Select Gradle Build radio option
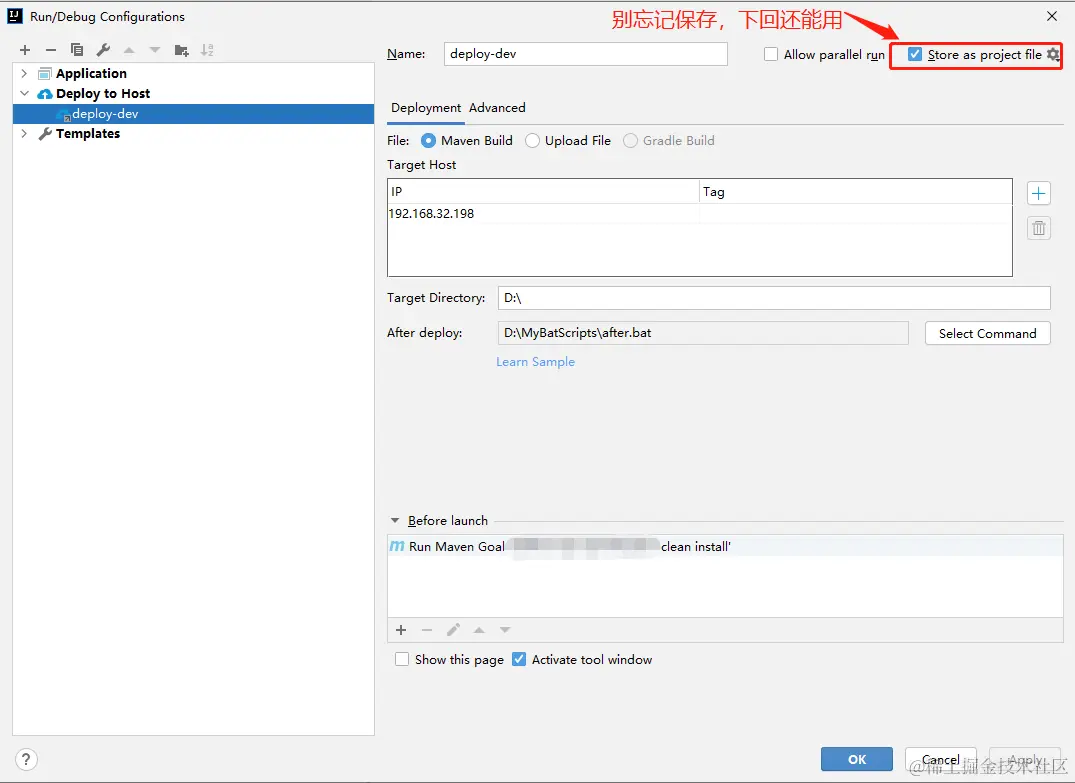1075x783 pixels. coord(630,141)
